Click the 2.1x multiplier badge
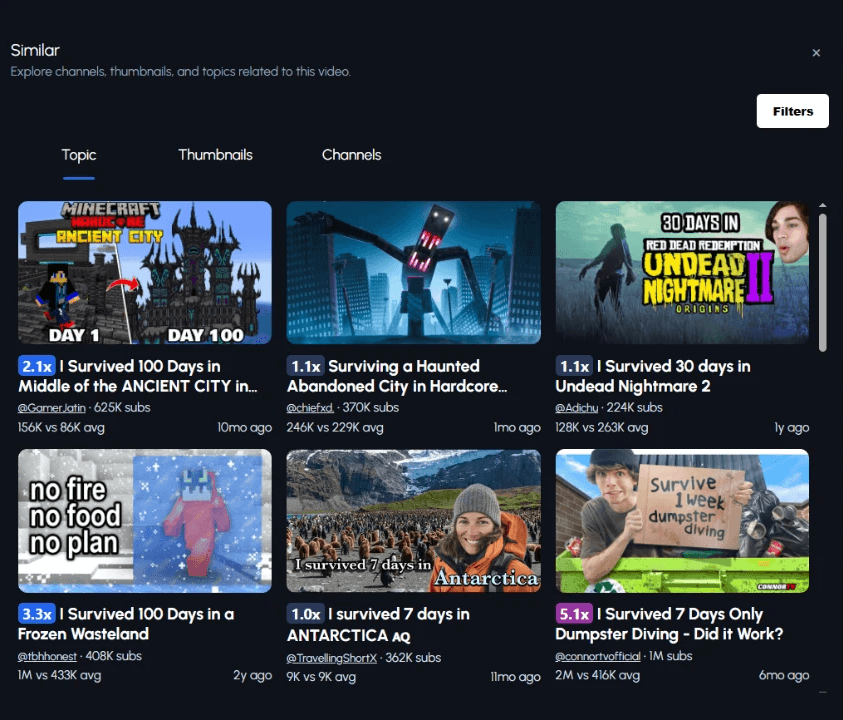The height and width of the screenshot is (720, 843). [x=37, y=366]
